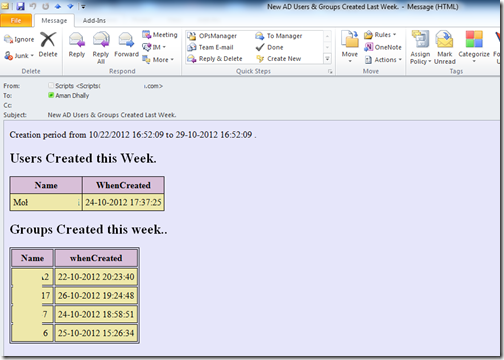Forward this email message
Viewport: 504px width, 360px height.
pos(126,45)
